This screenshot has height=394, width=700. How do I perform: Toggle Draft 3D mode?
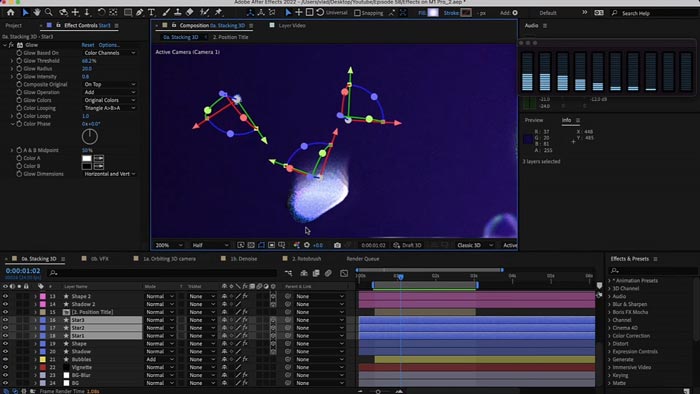click(407, 245)
